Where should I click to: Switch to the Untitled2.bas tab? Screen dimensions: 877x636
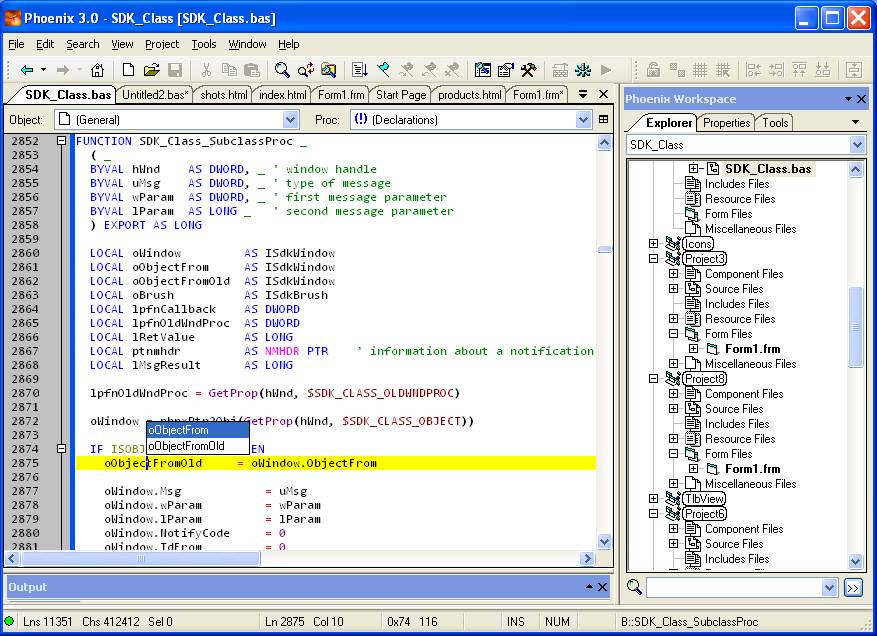[x=155, y=95]
